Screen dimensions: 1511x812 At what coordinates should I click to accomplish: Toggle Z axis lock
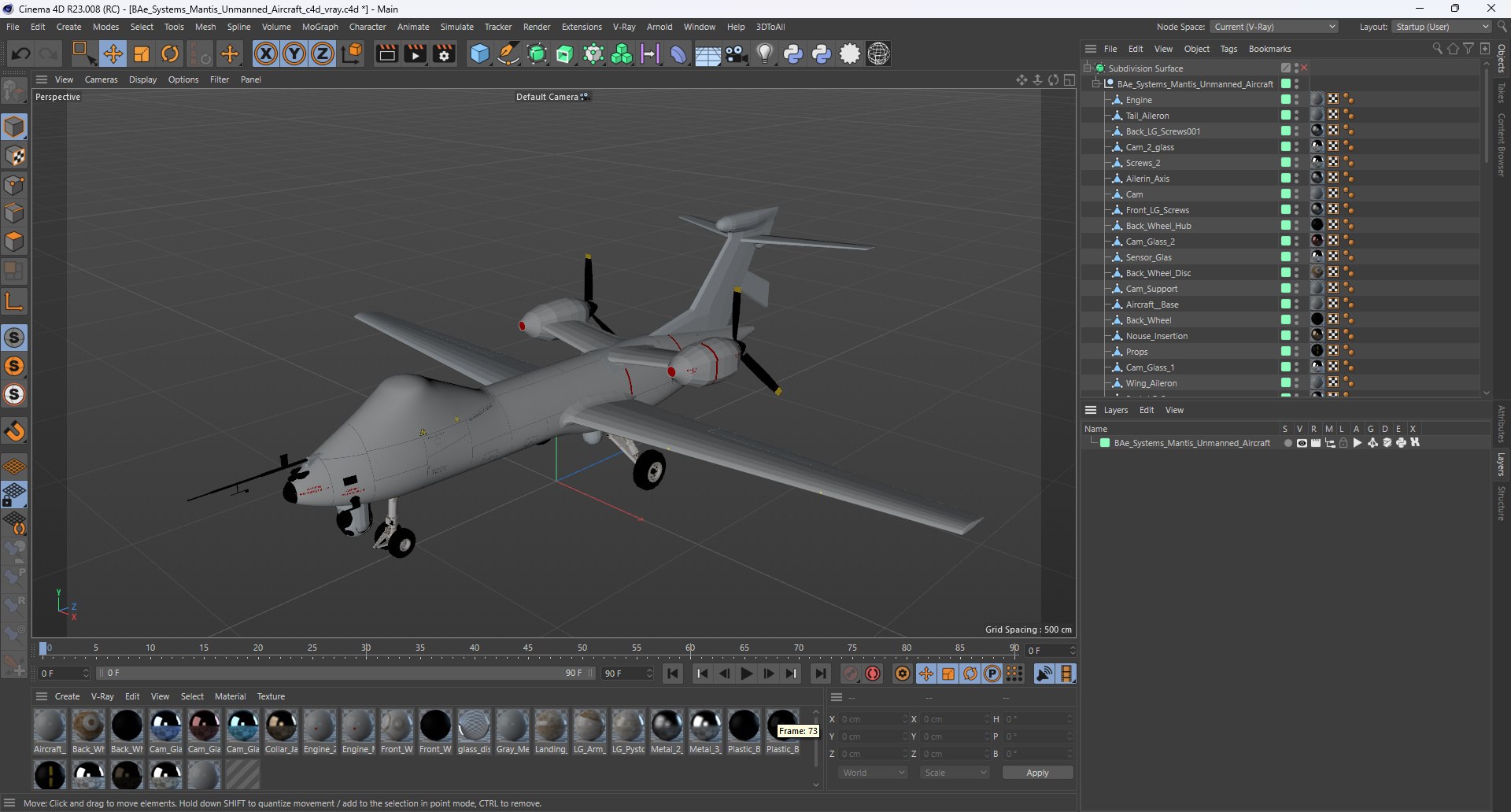[x=323, y=54]
